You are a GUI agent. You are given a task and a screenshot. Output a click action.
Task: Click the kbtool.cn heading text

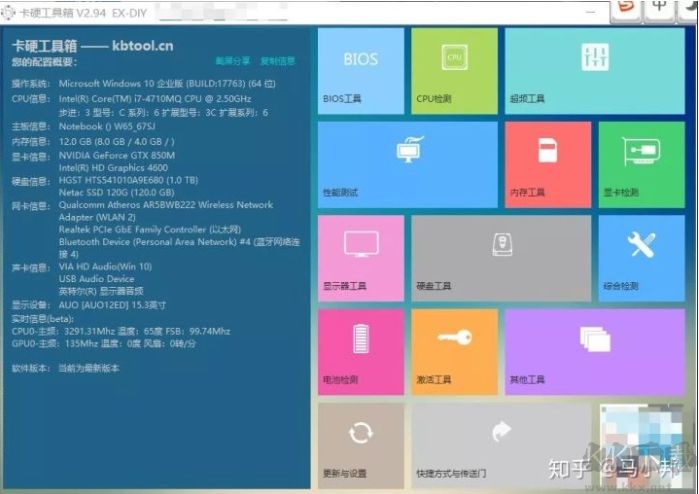(142, 45)
